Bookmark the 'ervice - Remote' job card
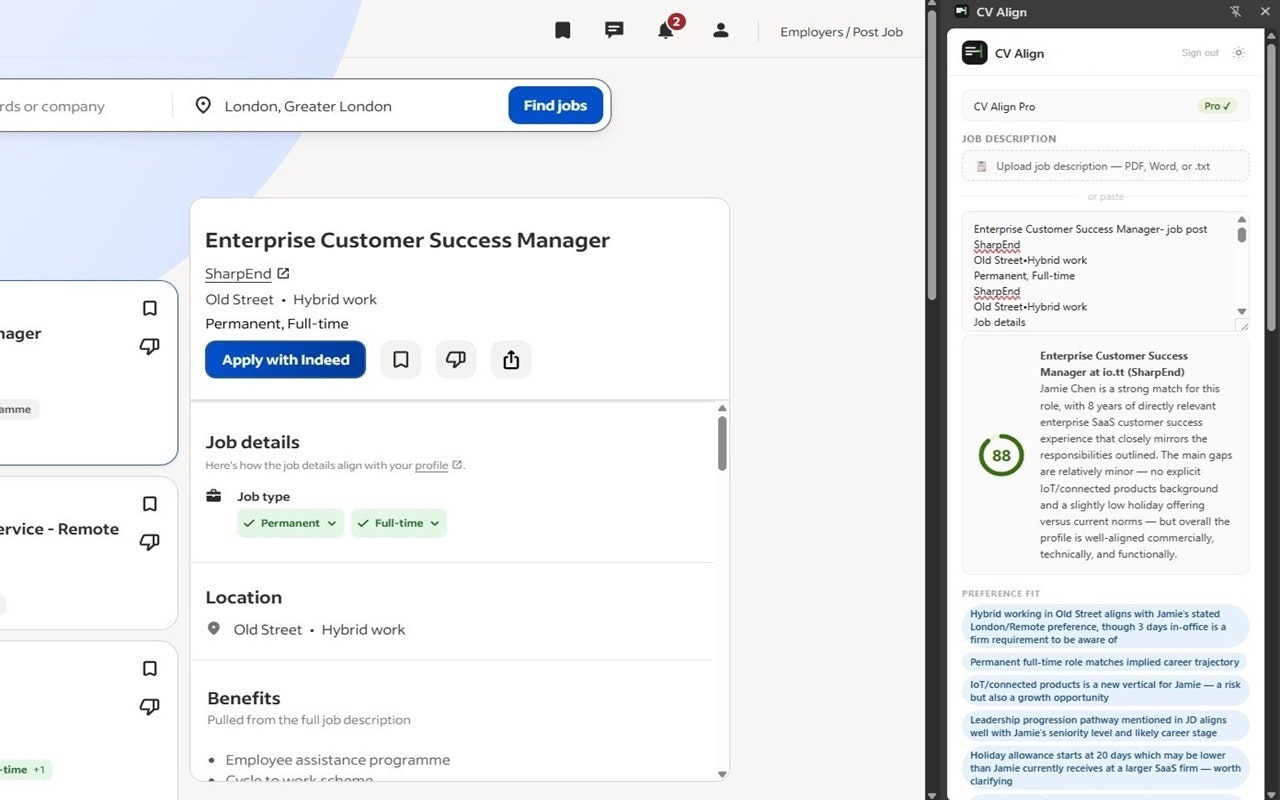Image resolution: width=1280 pixels, height=800 pixels. pos(150,504)
